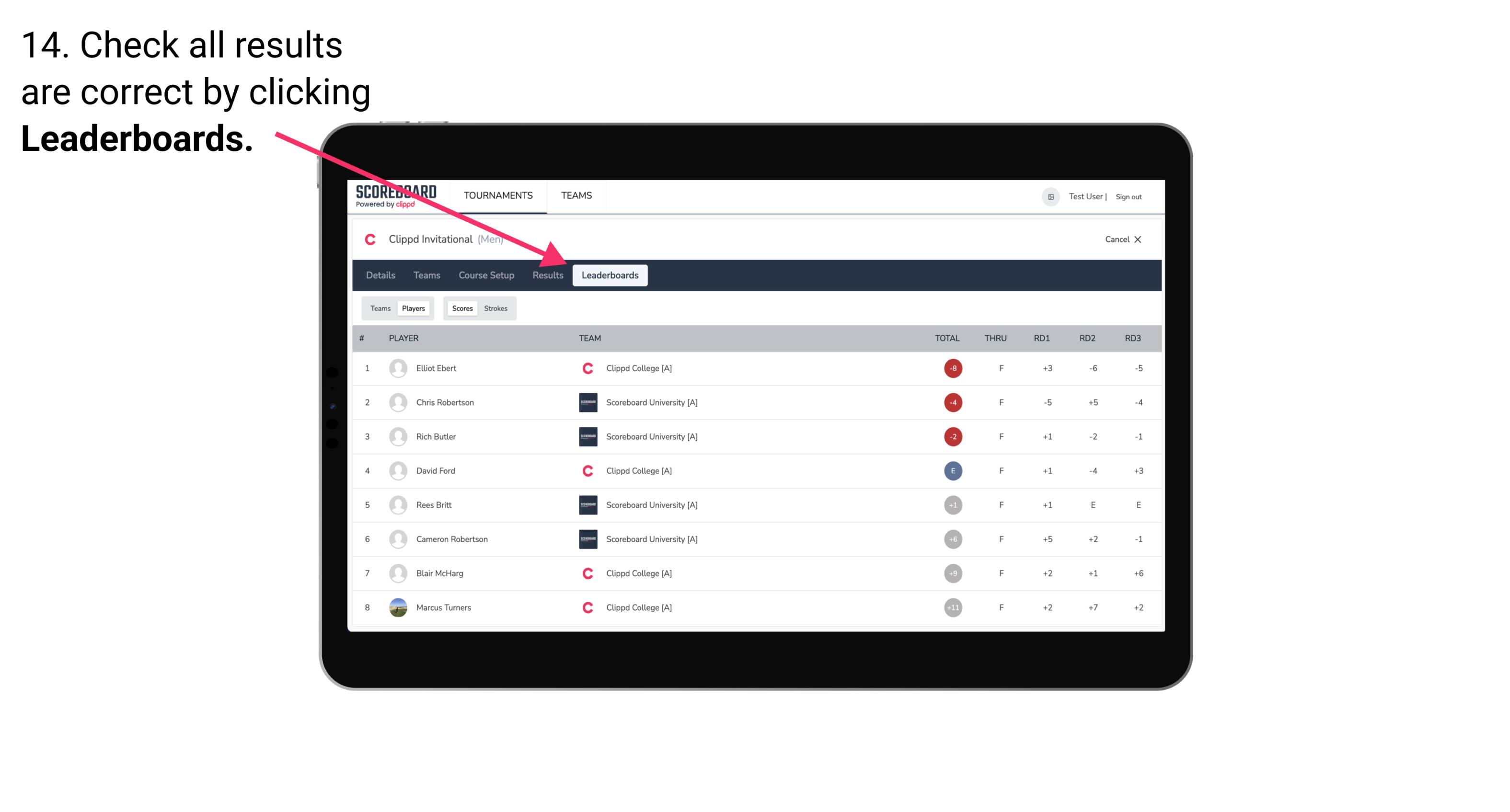Screen dimensions: 1510x812
Task: Open the Leaderboards tab
Action: pyautogui.click(x=610, y=275)
